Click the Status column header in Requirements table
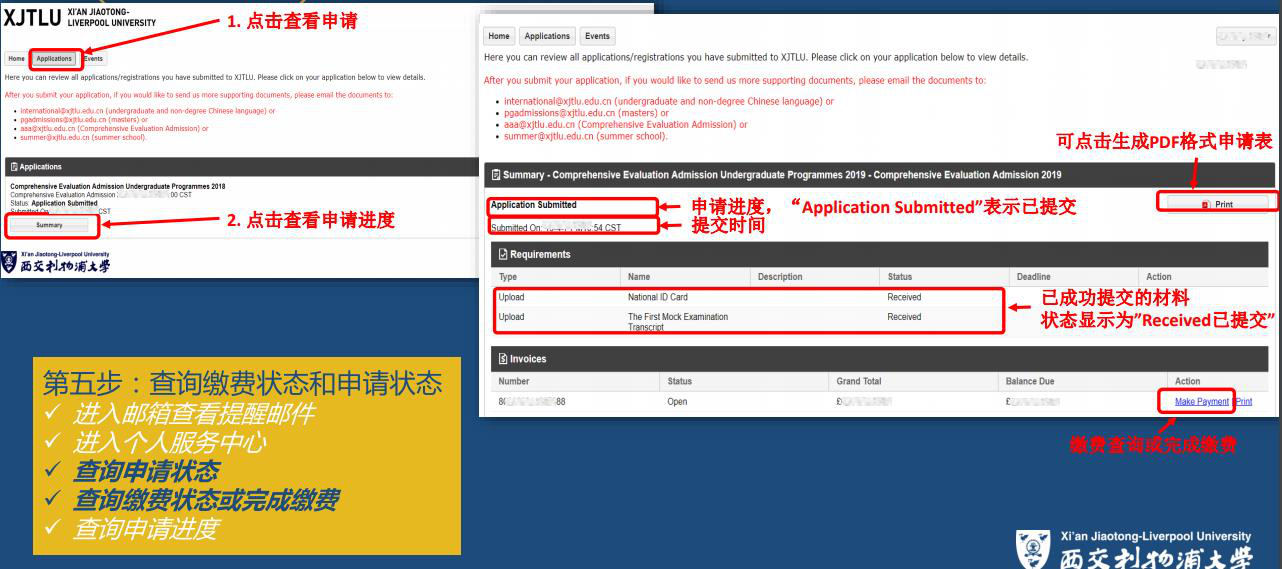Screen dimensions: 1282x569 tap(899, 277)
